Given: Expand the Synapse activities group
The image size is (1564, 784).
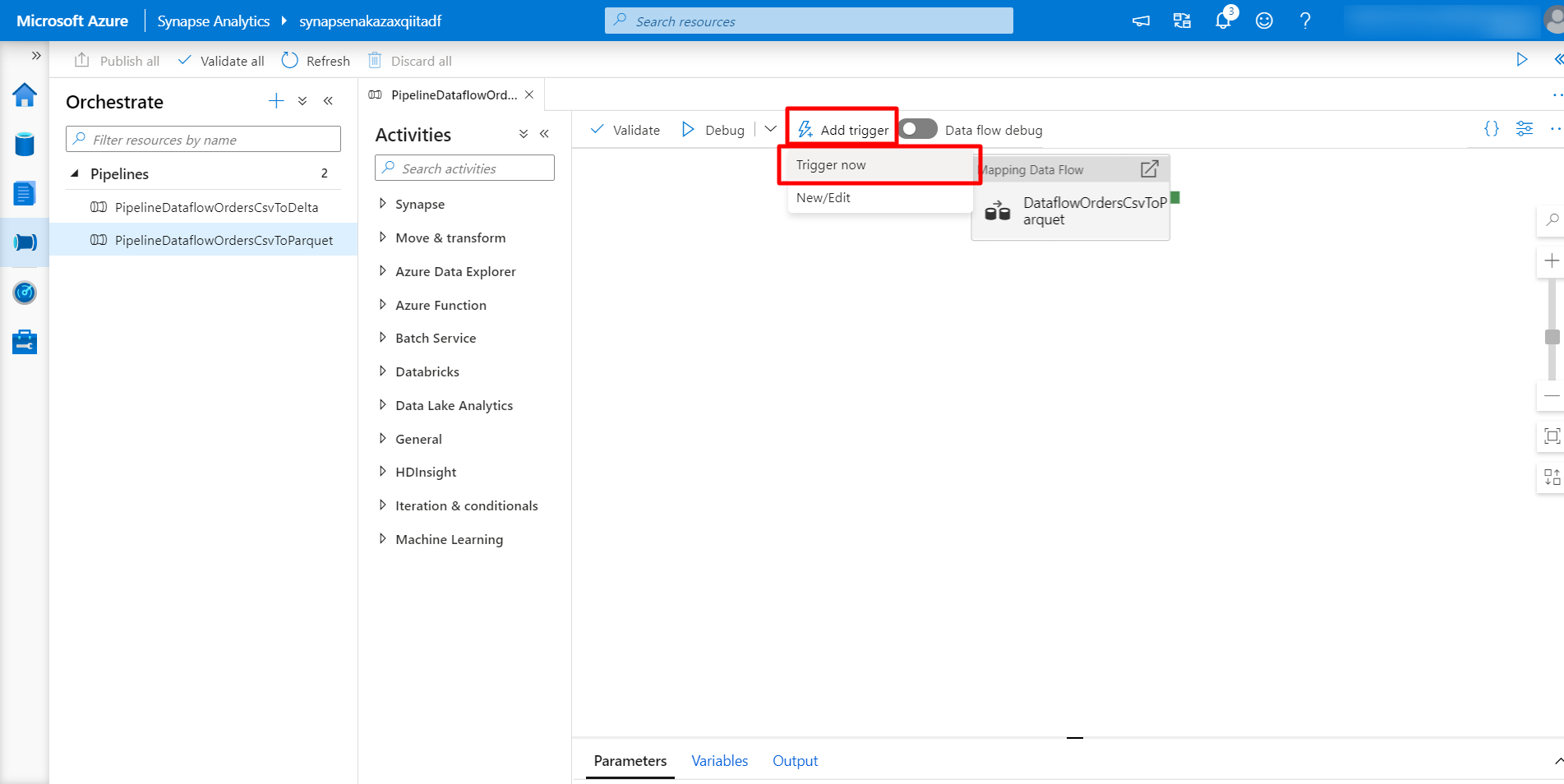Looking at the screenshot, I should click(x=382, y=204).
